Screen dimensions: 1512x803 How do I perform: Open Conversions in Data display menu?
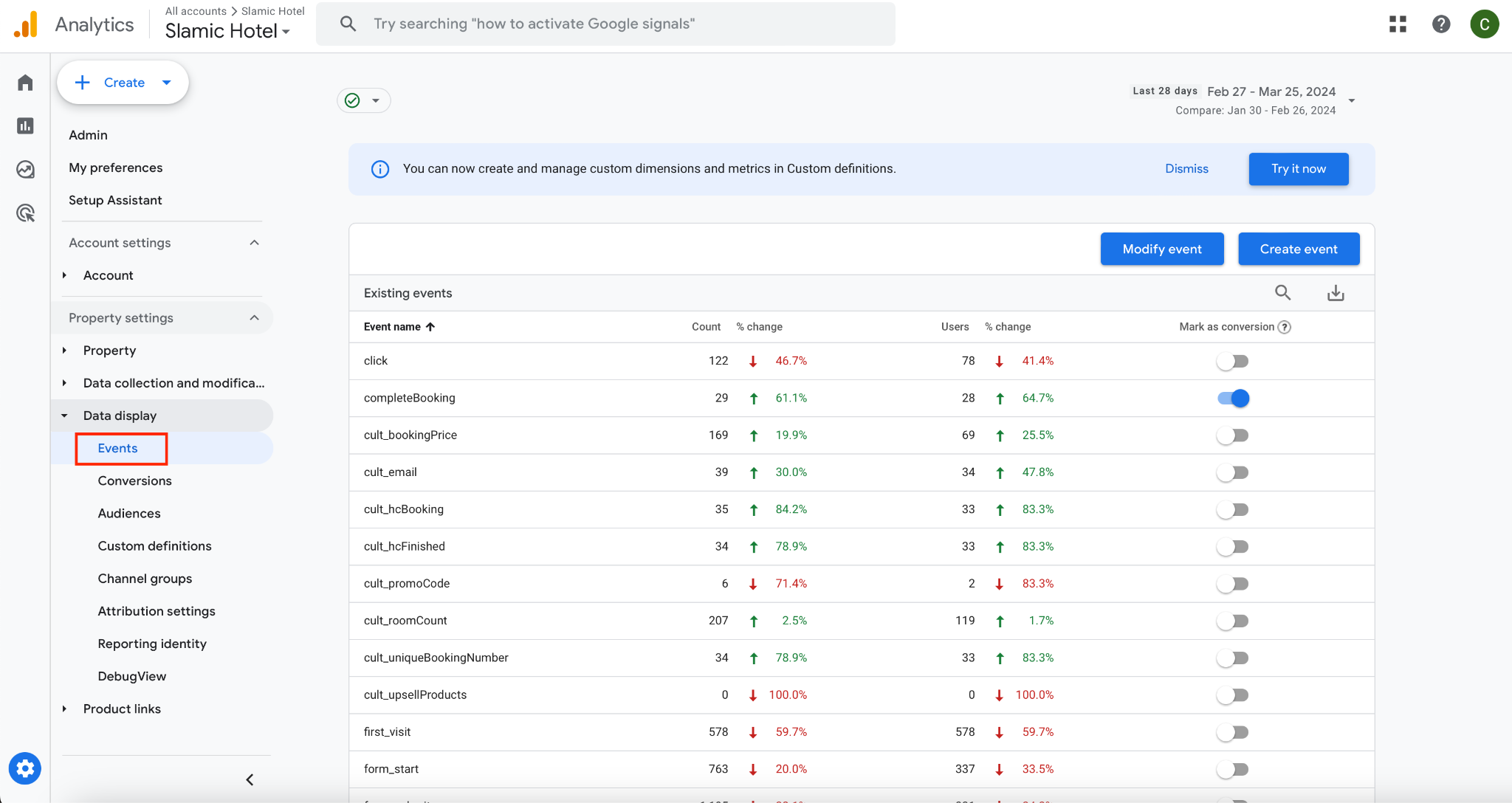[134, 481]
